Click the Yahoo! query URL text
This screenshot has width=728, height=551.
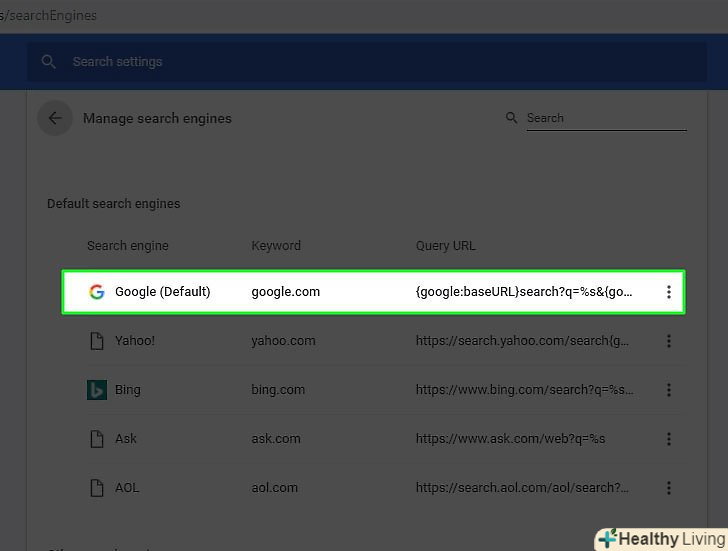(x=522, y=341)
